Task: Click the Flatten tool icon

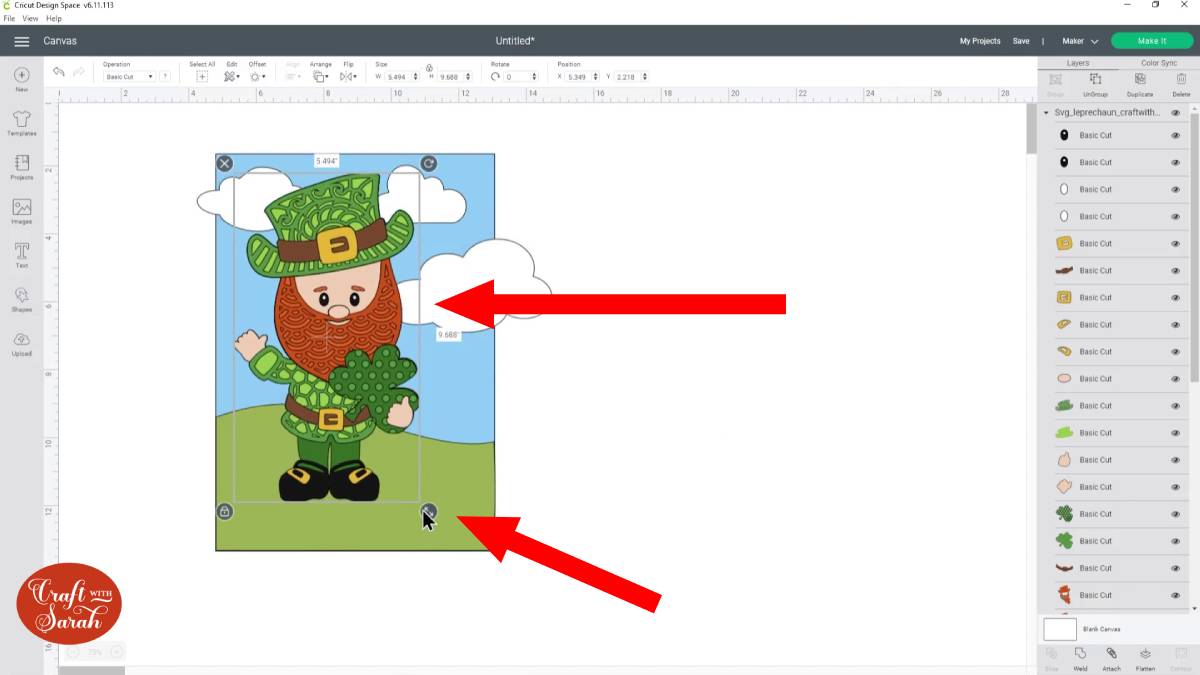Action: coord(1145,655)
